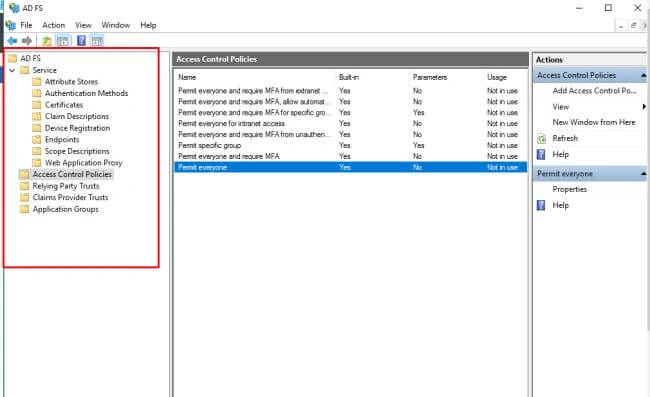Click the Refresh icon in the Actions pane
The image size is (650, 397).
tap(541, 138)
